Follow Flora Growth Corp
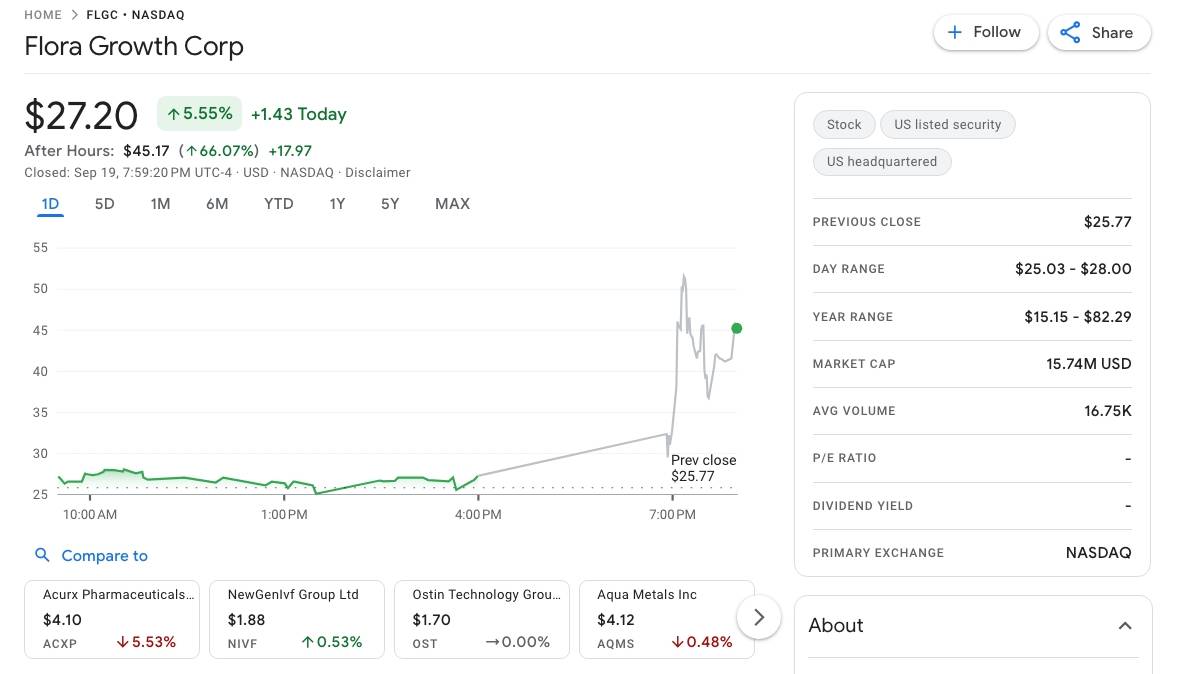The image size is (1182, 674). pyautogui.click(x=986, y=32)
